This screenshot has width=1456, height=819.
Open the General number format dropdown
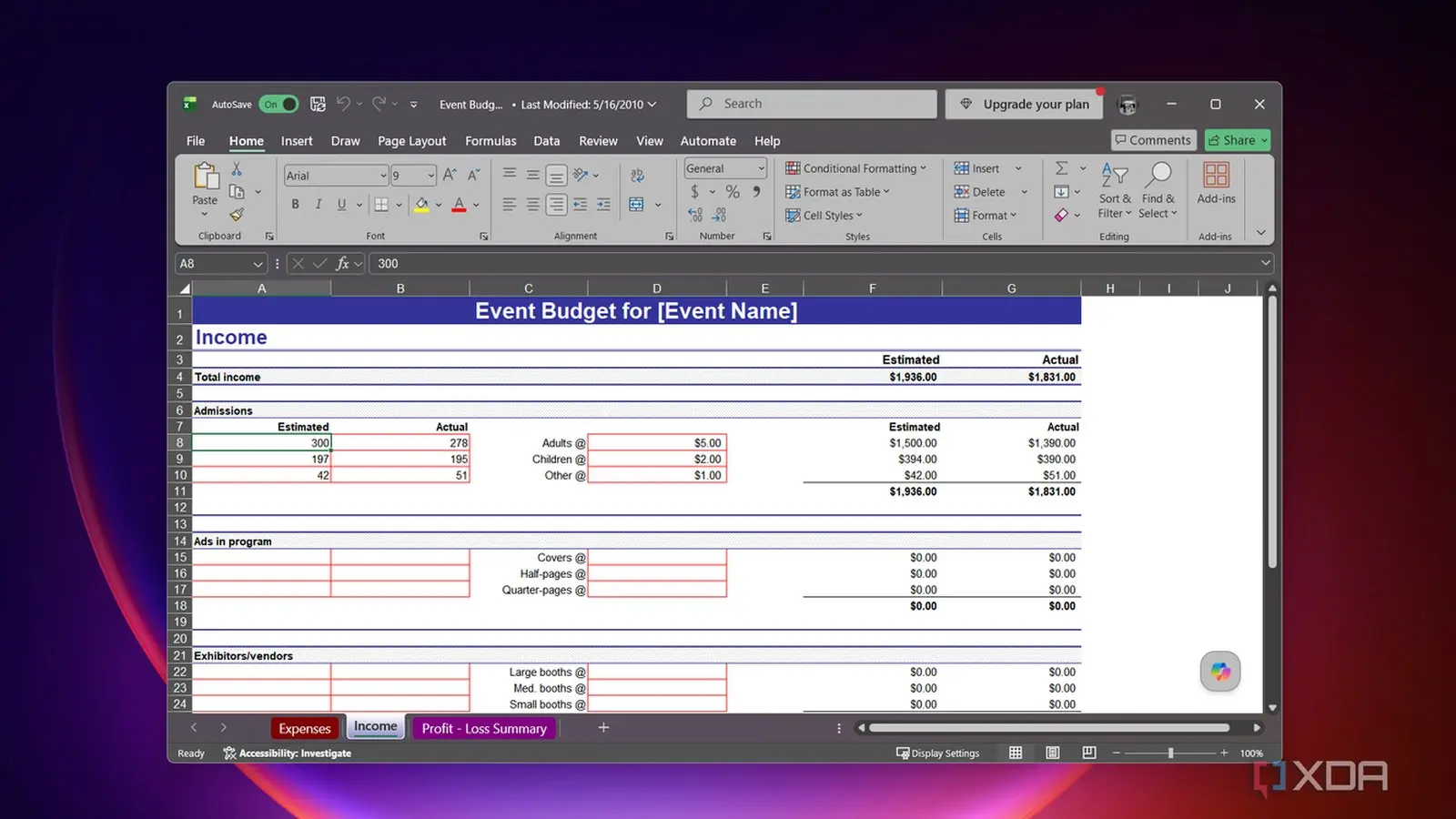(762, 168)
